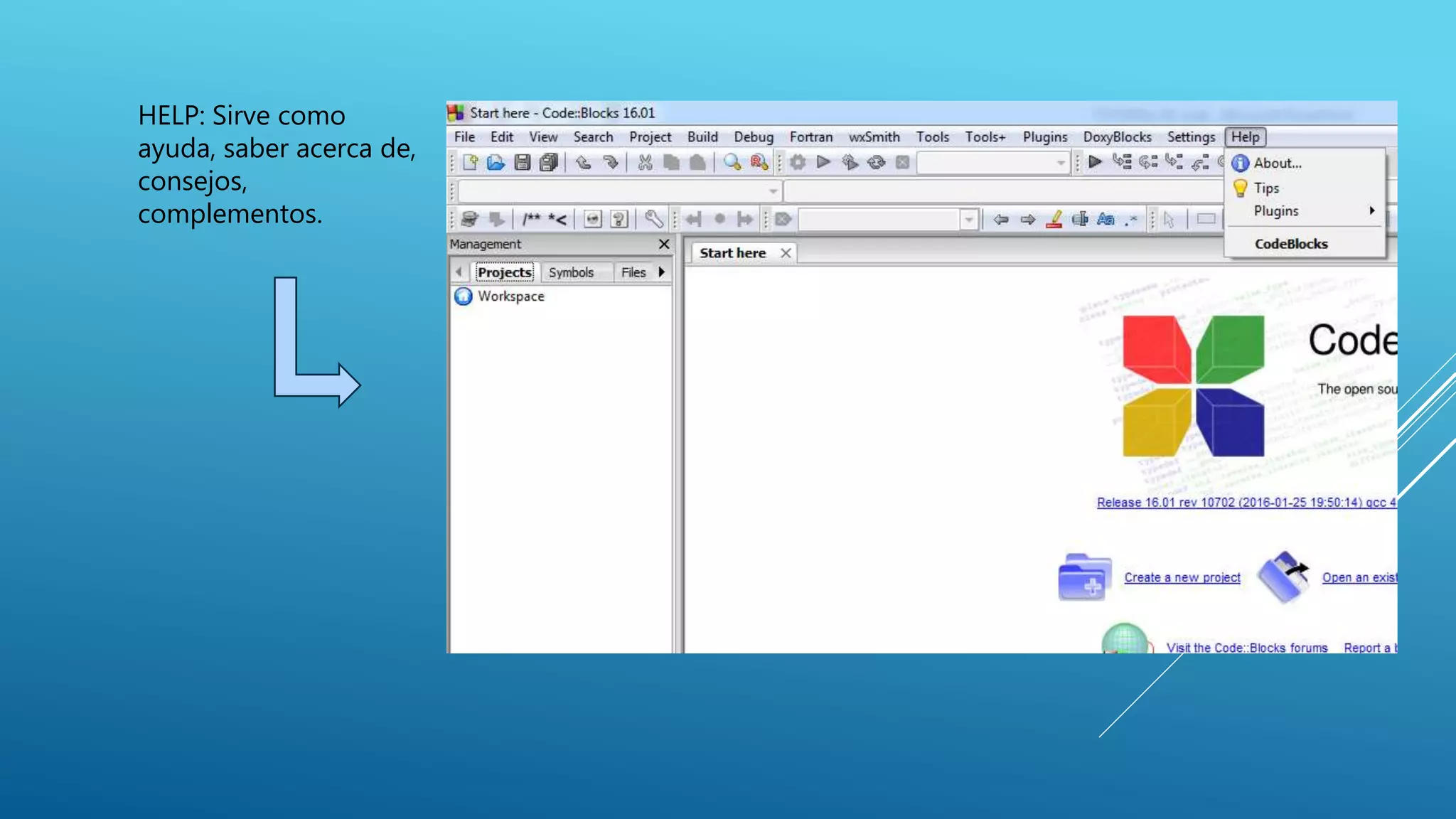This screenshot has width=1456, height=819.
Task: Click Visit the Code::Blocks forums link
Action: [1246, 648]
